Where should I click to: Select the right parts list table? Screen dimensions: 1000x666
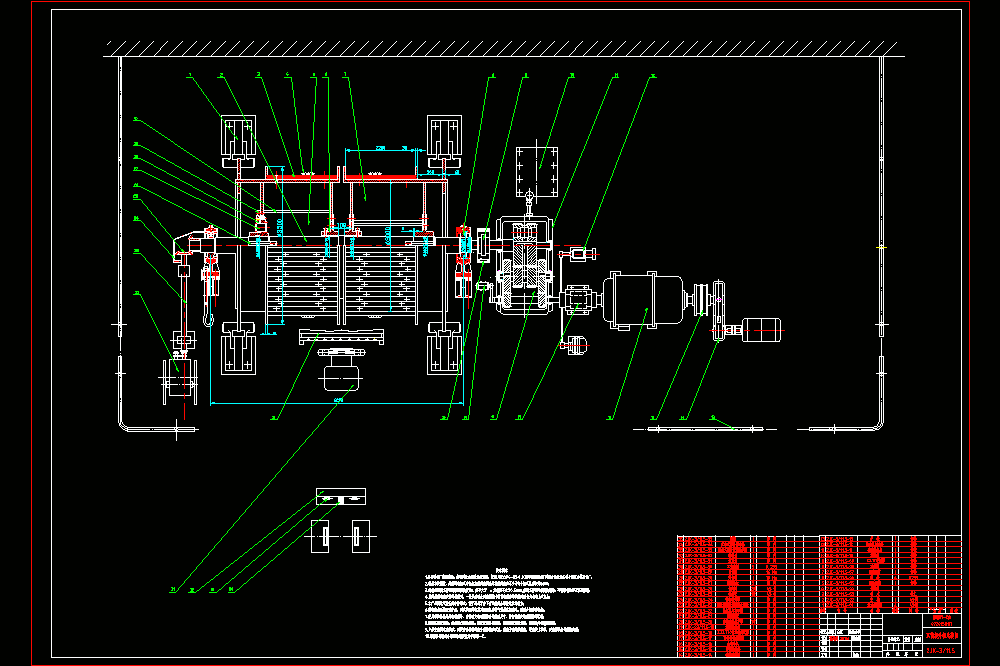(890, 574)
